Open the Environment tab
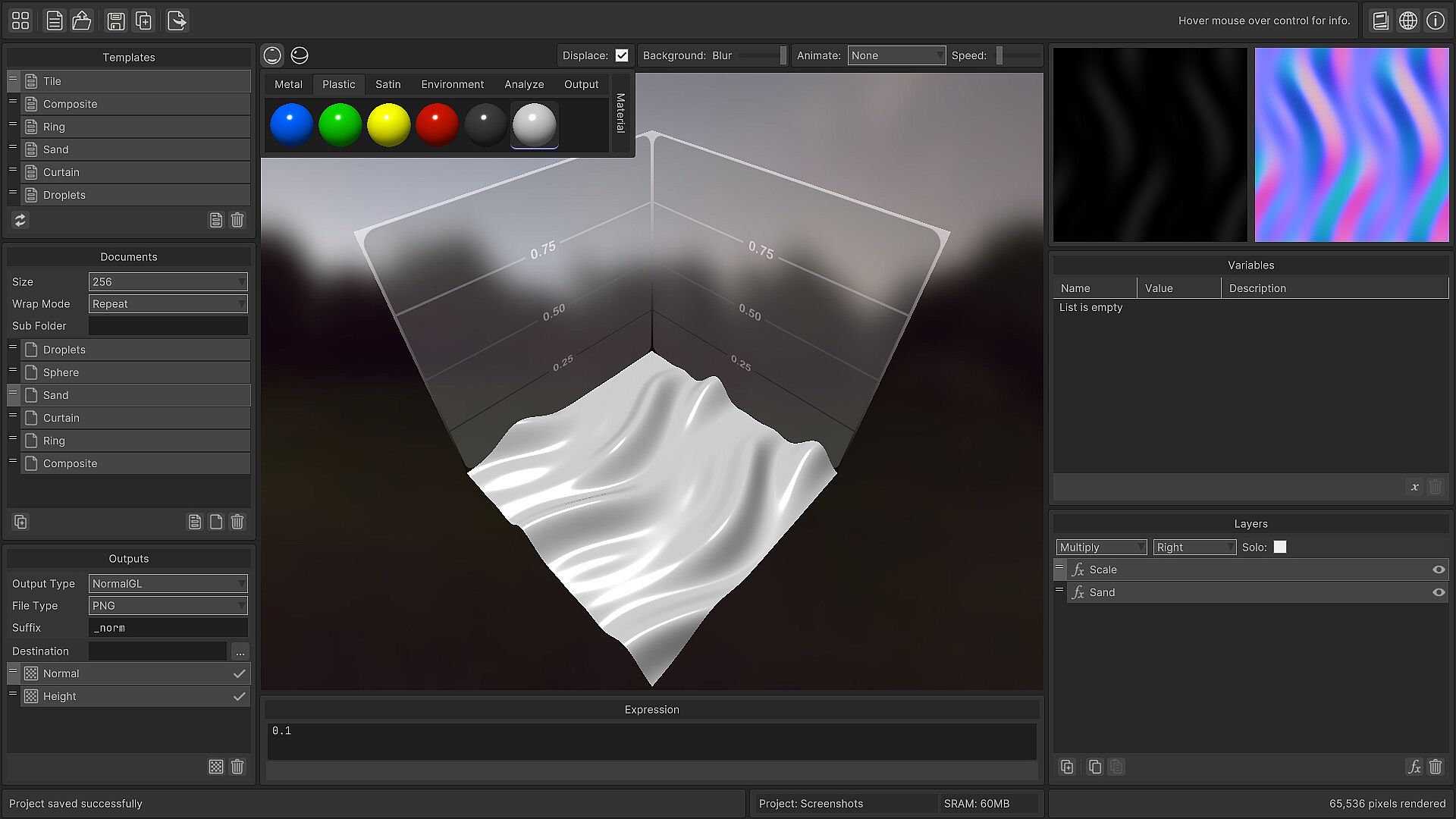The image size is (1456, 819). (452, 84)
